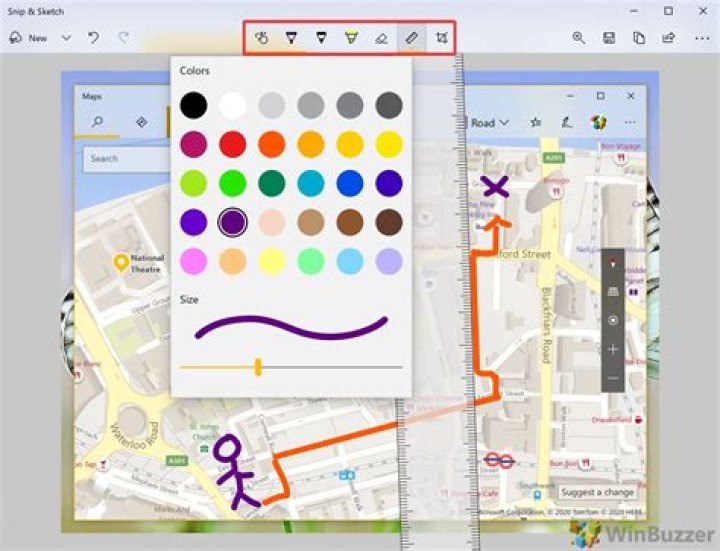The image size is (720, 551).
Task: Redo the last stroke
Action: (124, 38)
